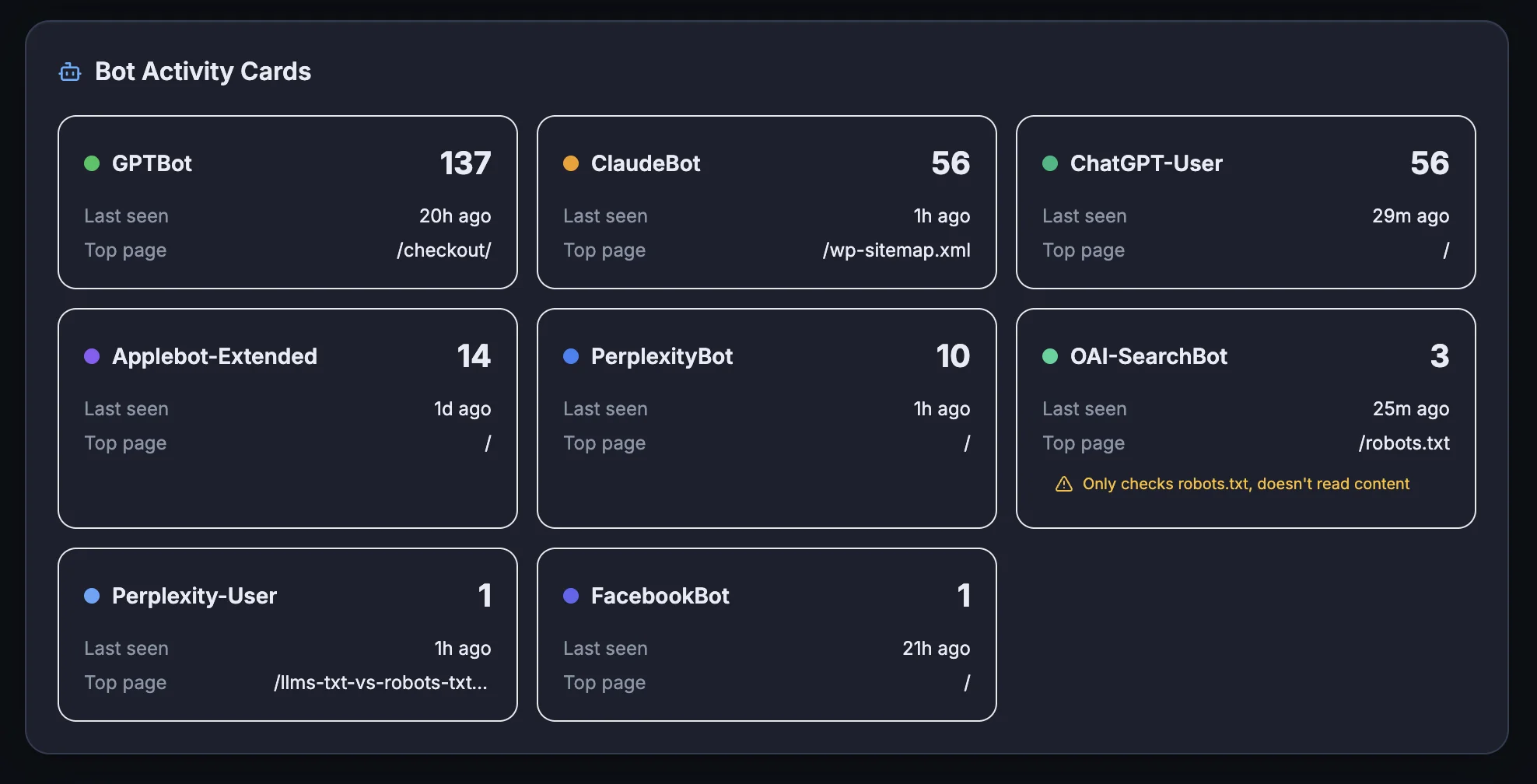Expand the FacebookBot activity card

[x=766, y=635]
